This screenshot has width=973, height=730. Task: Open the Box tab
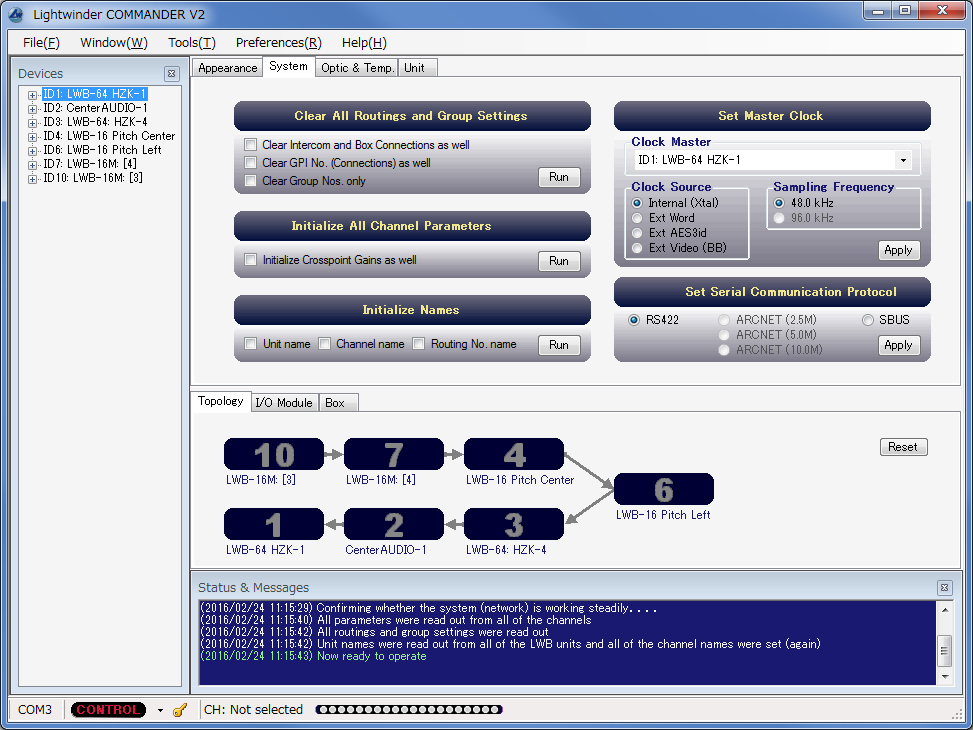(x=338, y=402)
